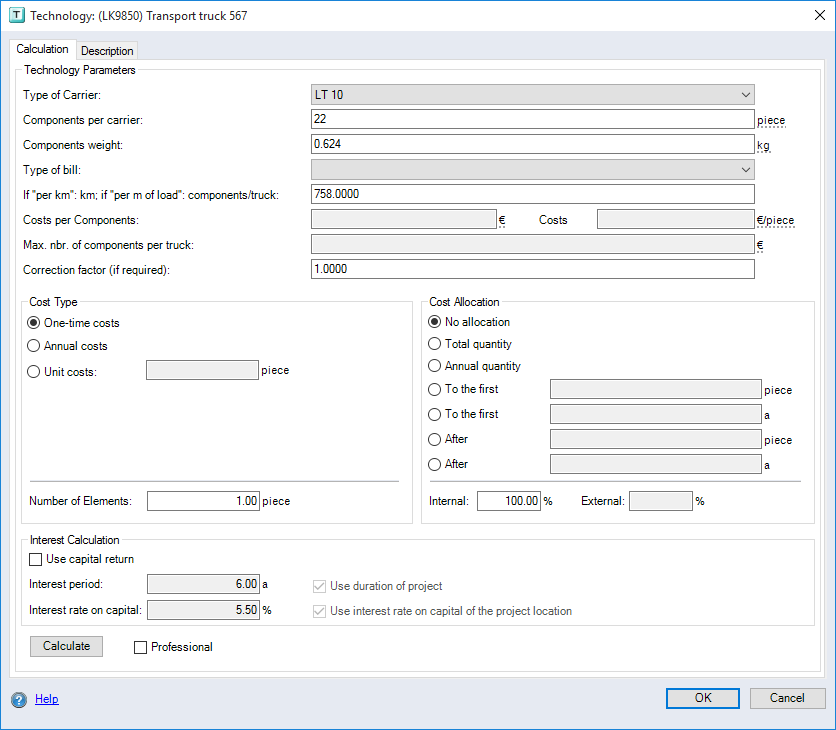Select Total quantity cost allocation

pyautogui.click(x=435, y=344)
